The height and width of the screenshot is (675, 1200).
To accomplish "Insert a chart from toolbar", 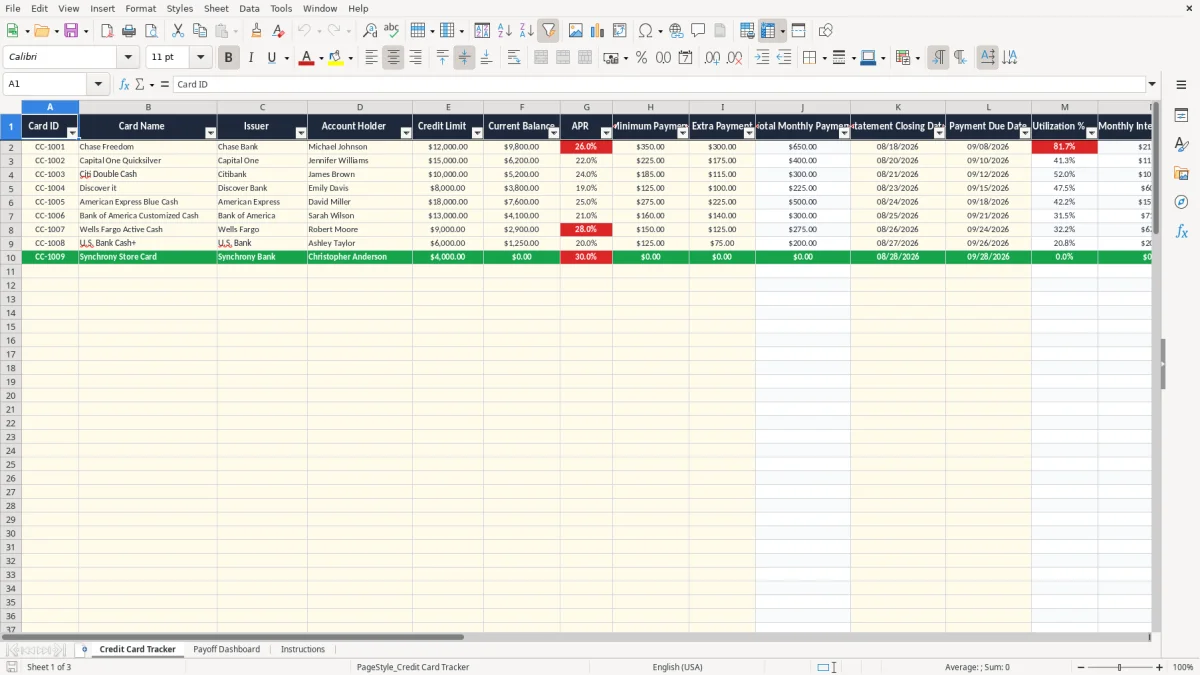I will [598, 31].
